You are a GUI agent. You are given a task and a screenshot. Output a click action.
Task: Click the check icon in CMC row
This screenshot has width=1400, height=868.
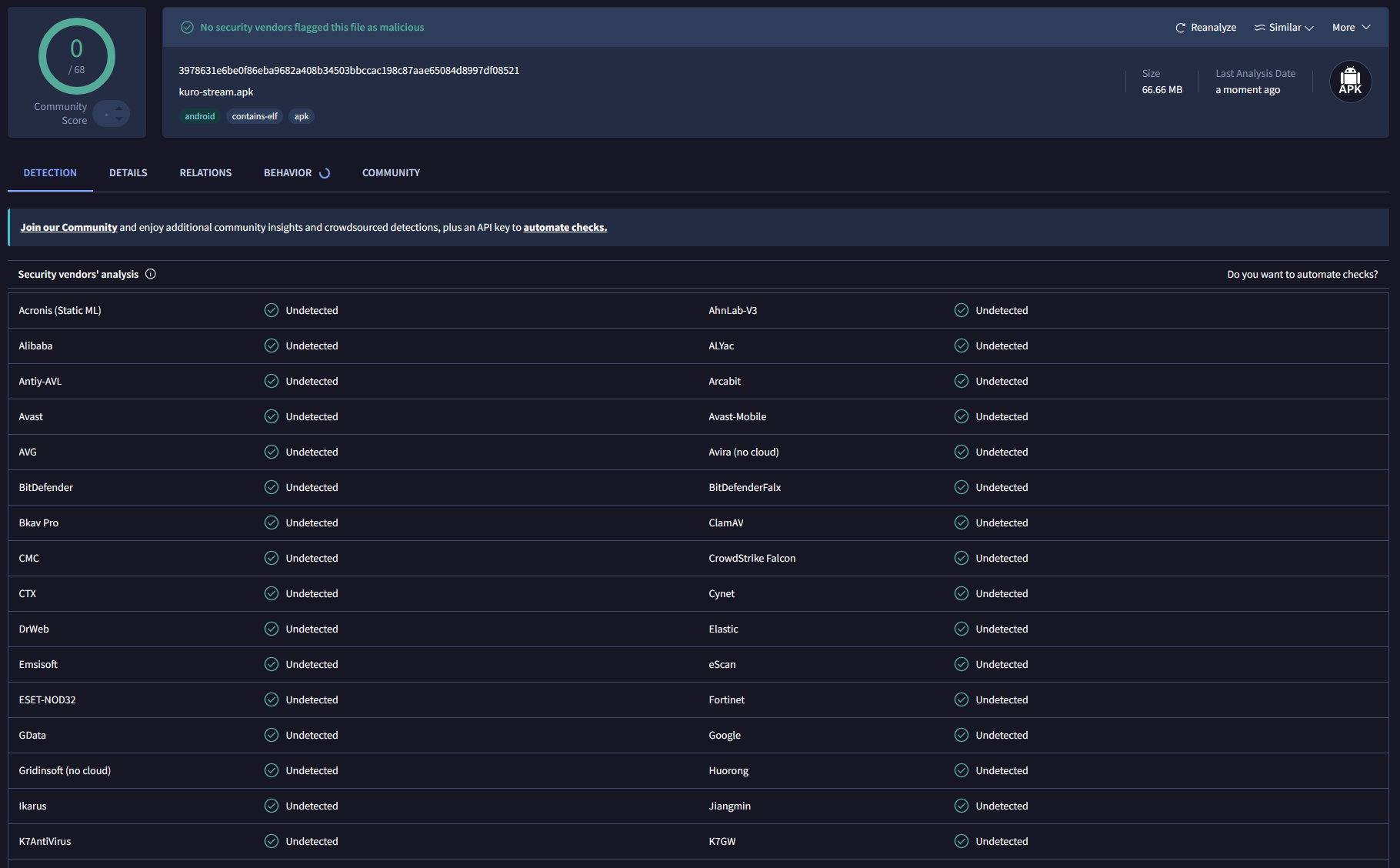pyautogui.click(x=272, y=558)
